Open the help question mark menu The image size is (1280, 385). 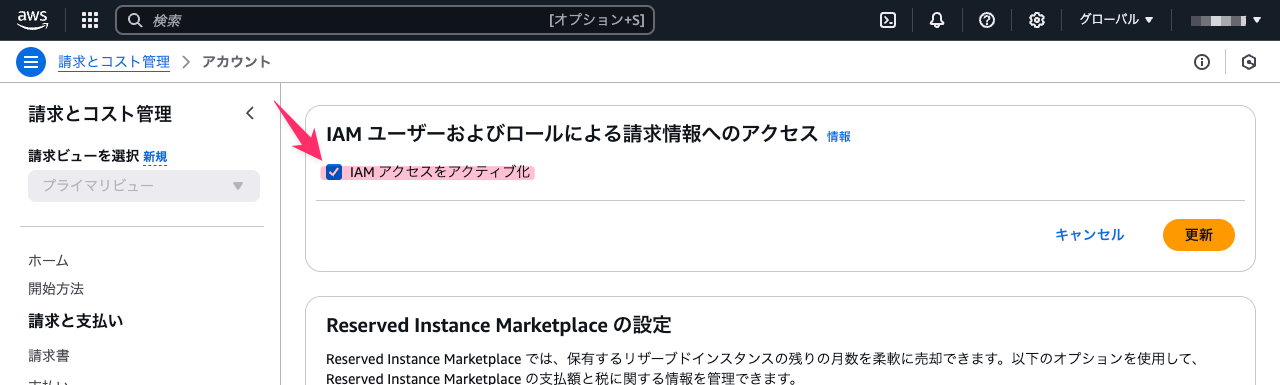[x=987, y=20]
